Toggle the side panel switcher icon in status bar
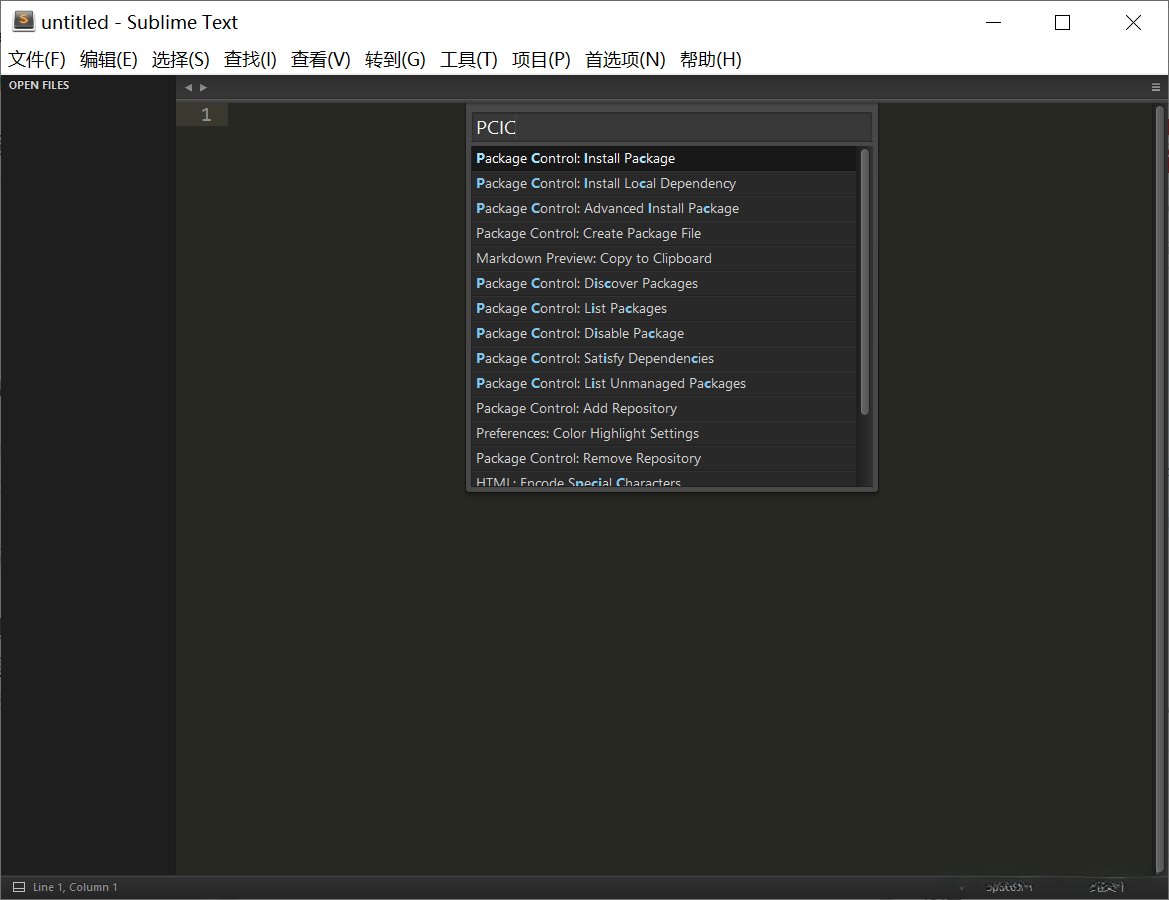 [19, 887]
